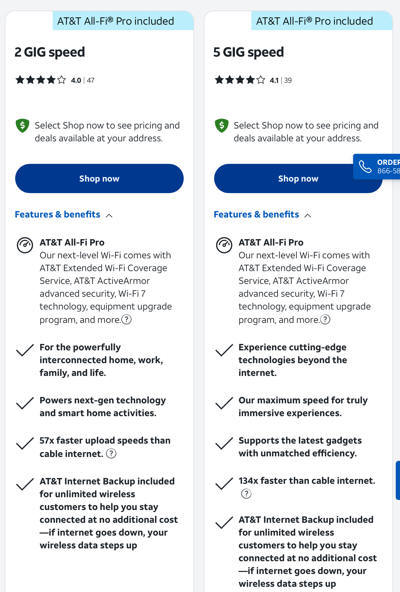Collapse Features & benefits under 5 GIG speed
Screen dimensions: 400x592
pyautogui.click(x=263, y=215)
